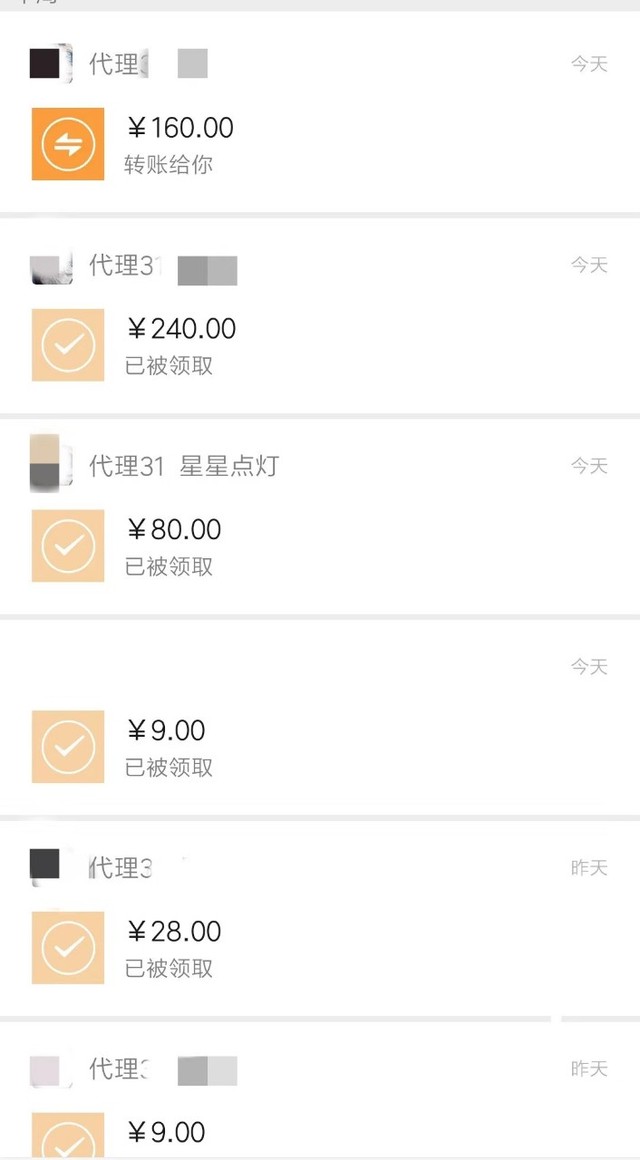Tap the 今天 timestamp on ¥160.00 transfer

tap(589, 64)
